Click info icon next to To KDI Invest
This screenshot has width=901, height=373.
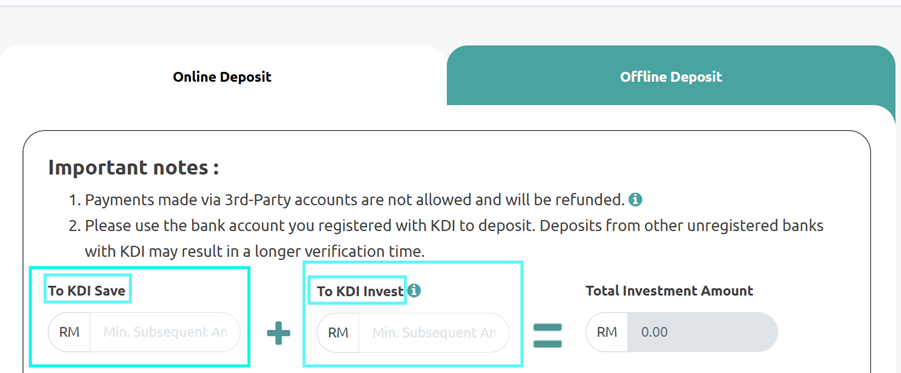pyautogui.click(x=414, y=291)
